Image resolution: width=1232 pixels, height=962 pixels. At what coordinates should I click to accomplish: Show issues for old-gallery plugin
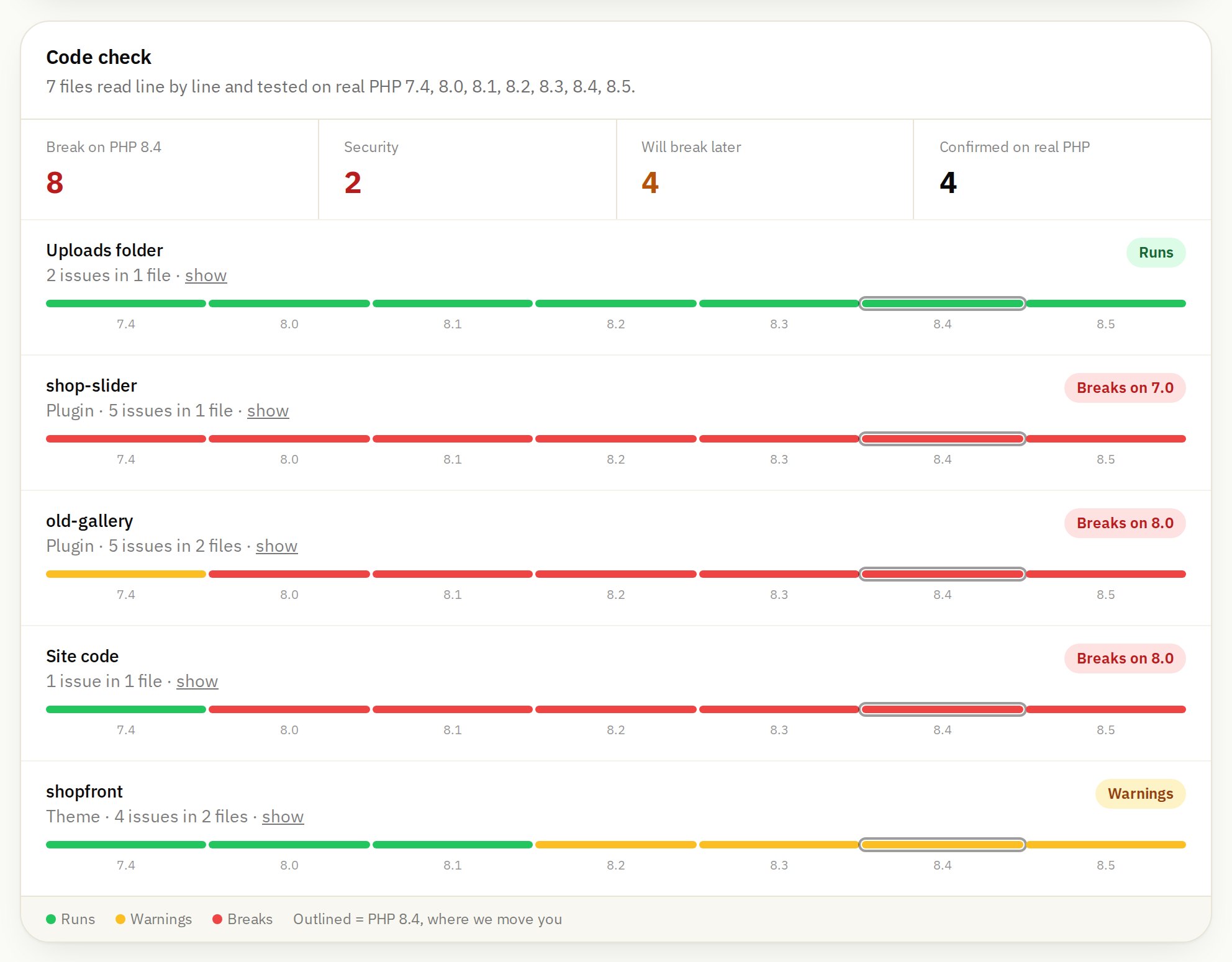coord(276,546)
